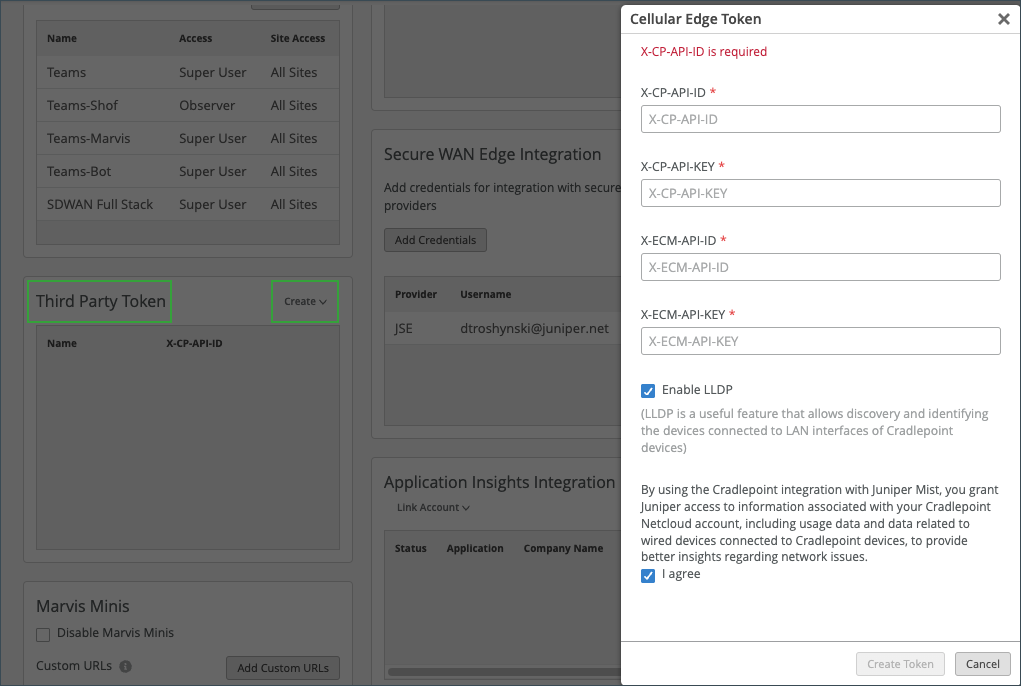
Task: Focus the X-CP-API-KEY text field
Action: point(820,193)
